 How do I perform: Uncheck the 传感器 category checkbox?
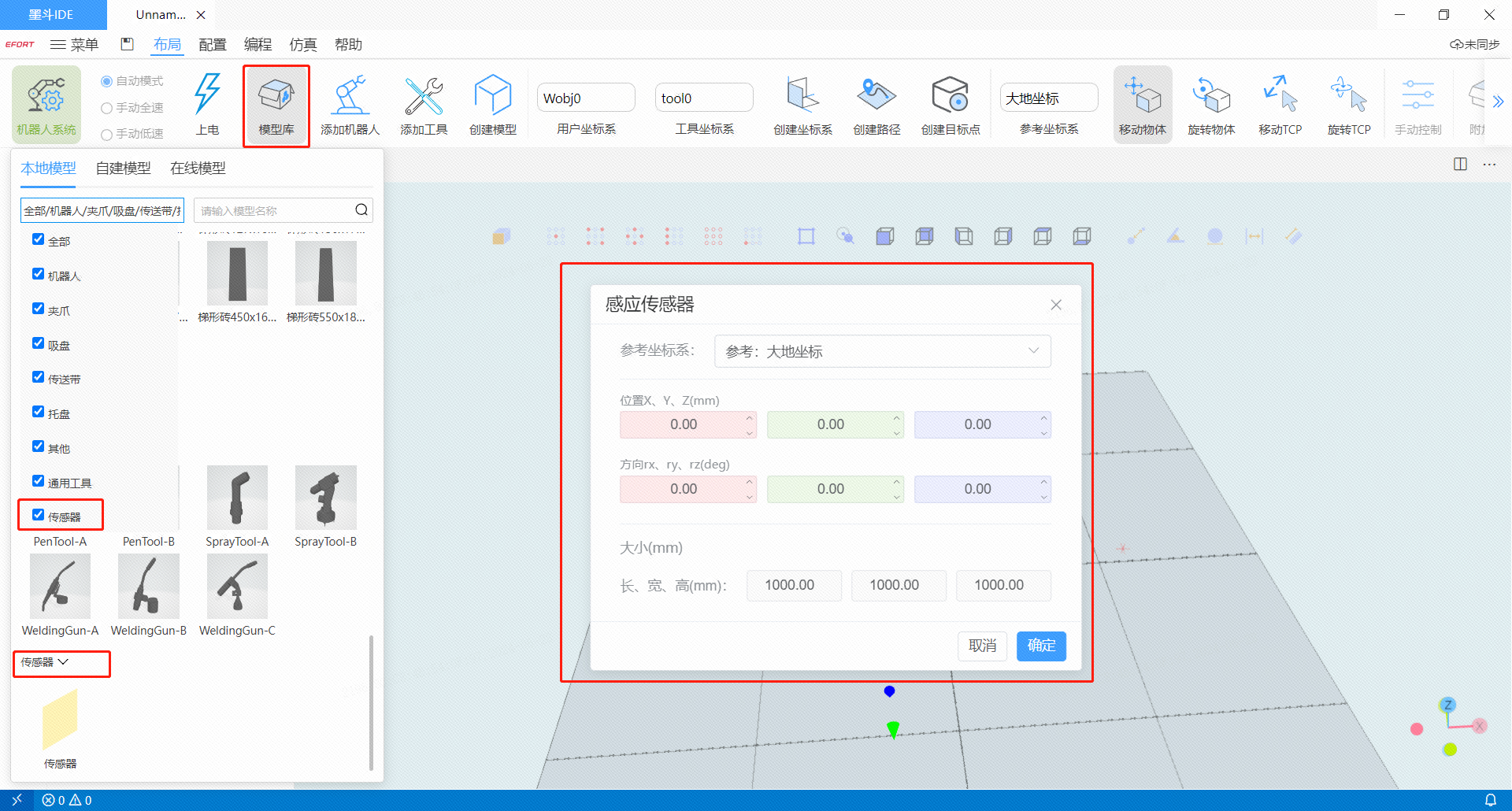click(x=38, y=515)
